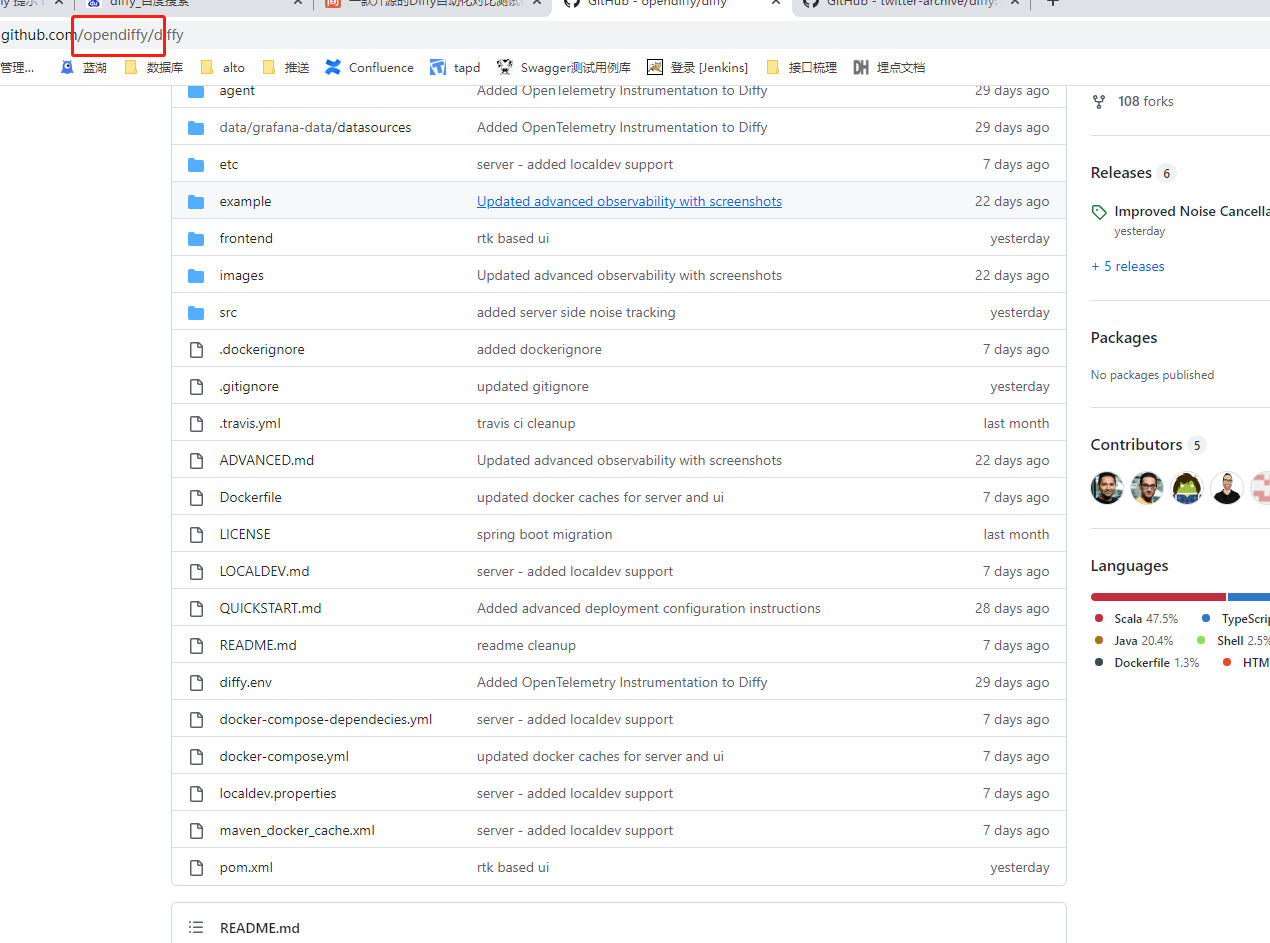1270x943 pixels.
Task: Click the "+ 5 releases" link
Action: point(1127,266)
